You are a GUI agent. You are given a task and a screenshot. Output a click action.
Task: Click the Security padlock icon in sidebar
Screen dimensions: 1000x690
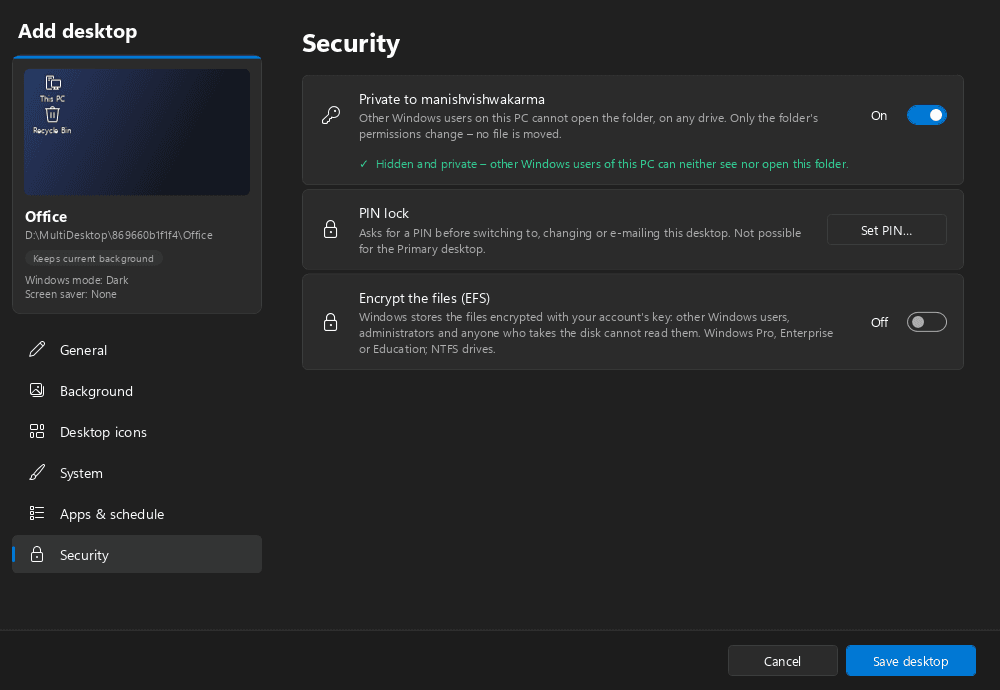[x=37, y=554]
